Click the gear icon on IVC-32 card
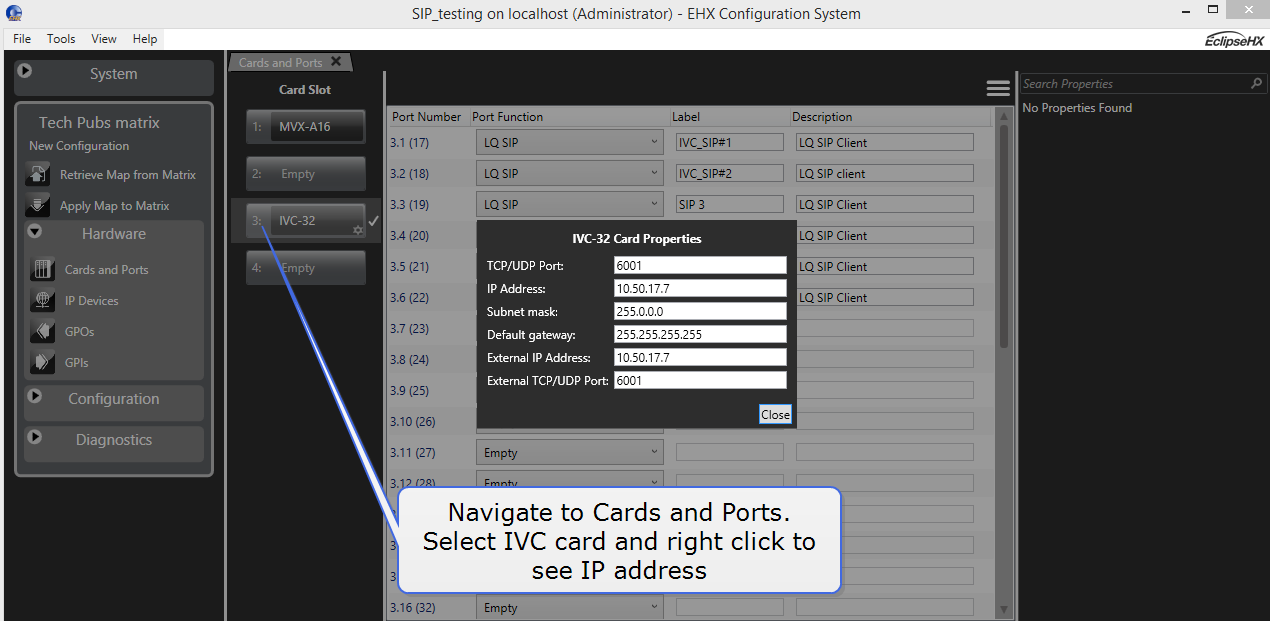The image size is (1270, 621). click(358, 230)
